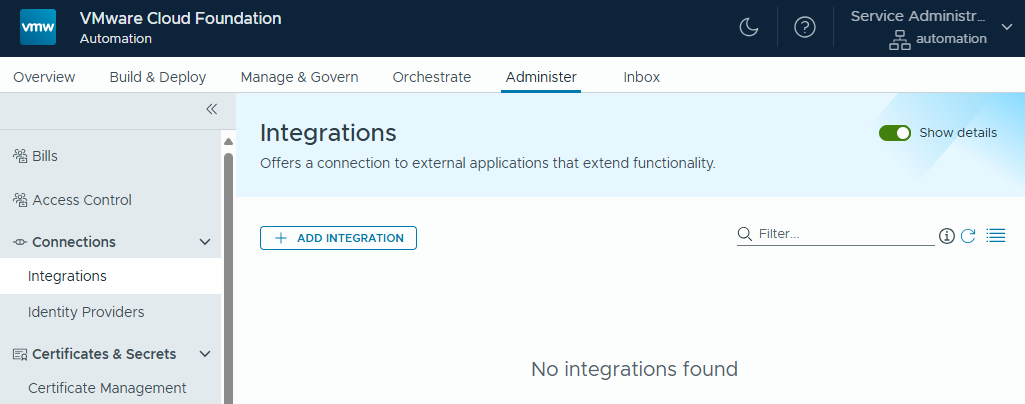Click the magnifier icon in filter
The image size is (1025, 404).
[x=744, y=234]
